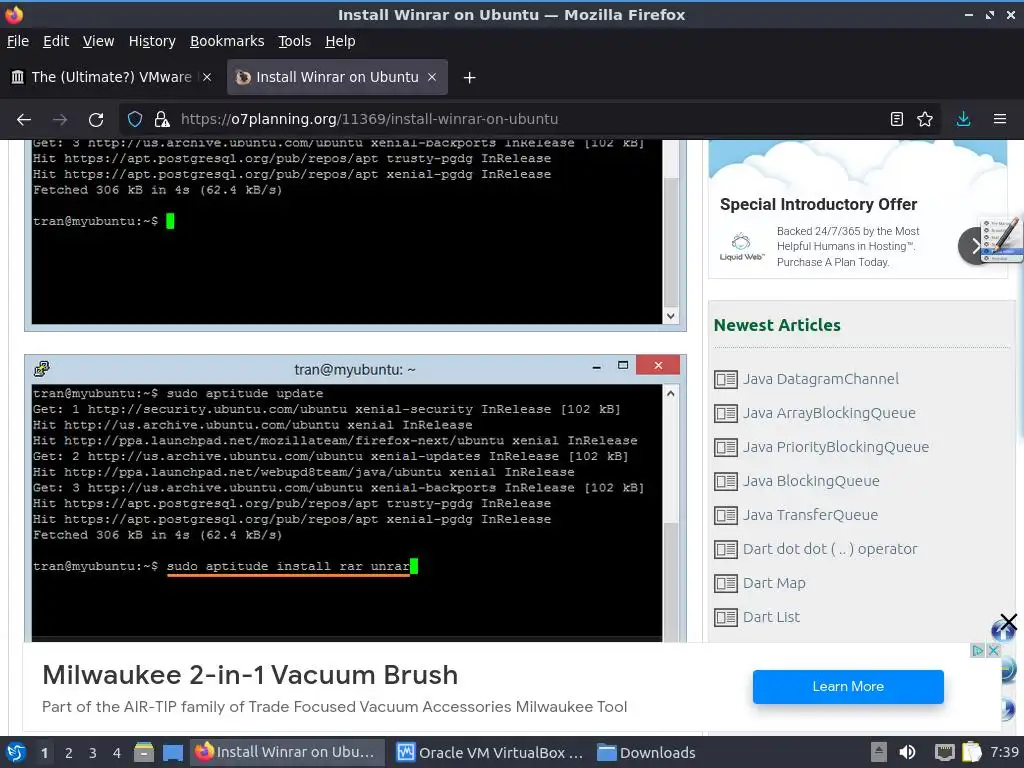The width and height of the screenshot is (1024, 768).
Task: Click the PuTTY icon in terminal title
Action: pyautogui.click(x=42, y=369)
